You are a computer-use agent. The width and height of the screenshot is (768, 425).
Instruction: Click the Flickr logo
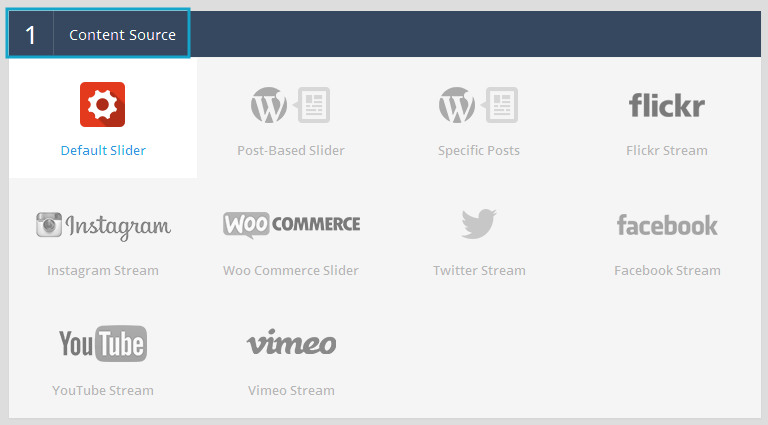click(666, 106)
